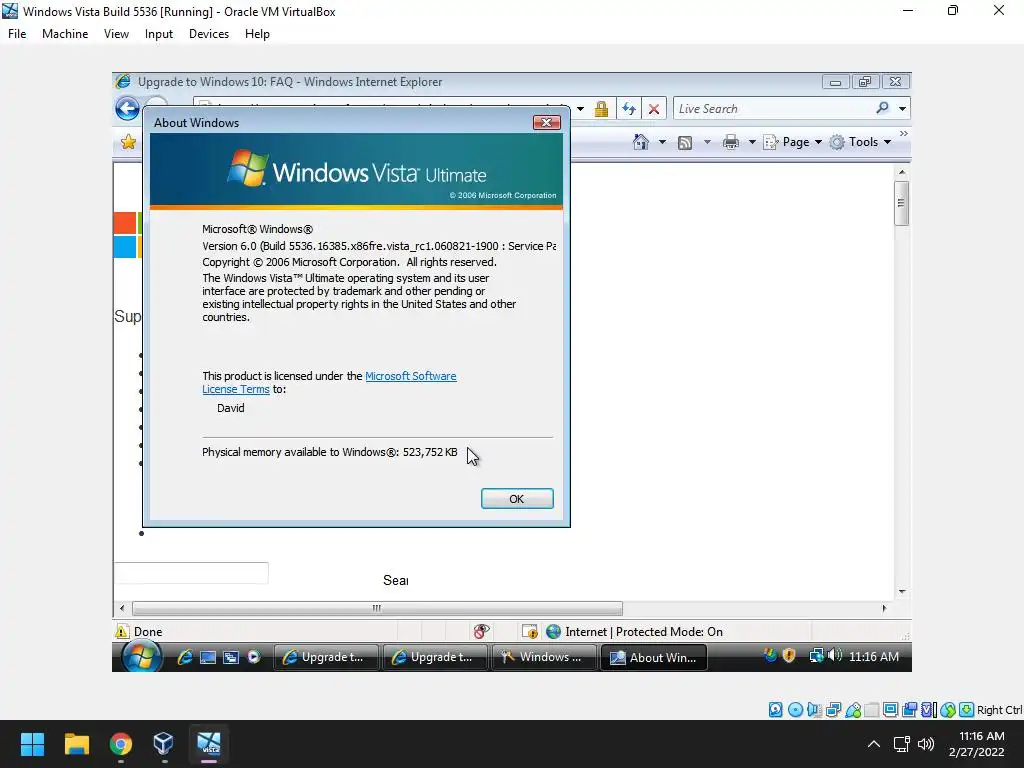The width and height of the screenshot is (1024, 768).
Task: Click the VirtualBox hard disk activity icon
Action: [x=775, y=710]
